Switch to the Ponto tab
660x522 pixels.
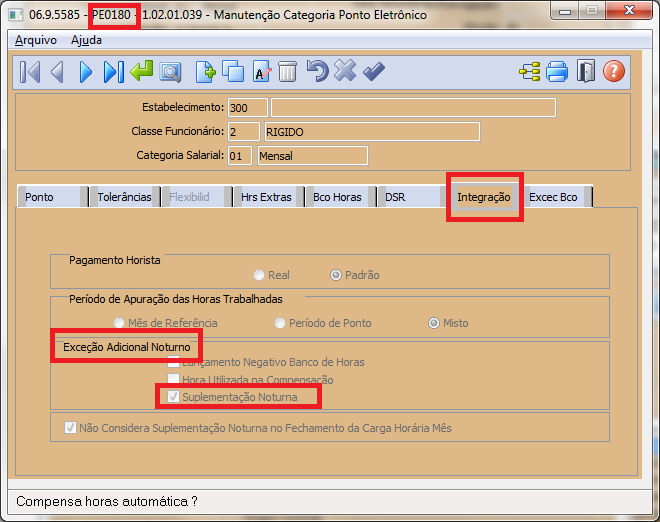pos(53,197)
